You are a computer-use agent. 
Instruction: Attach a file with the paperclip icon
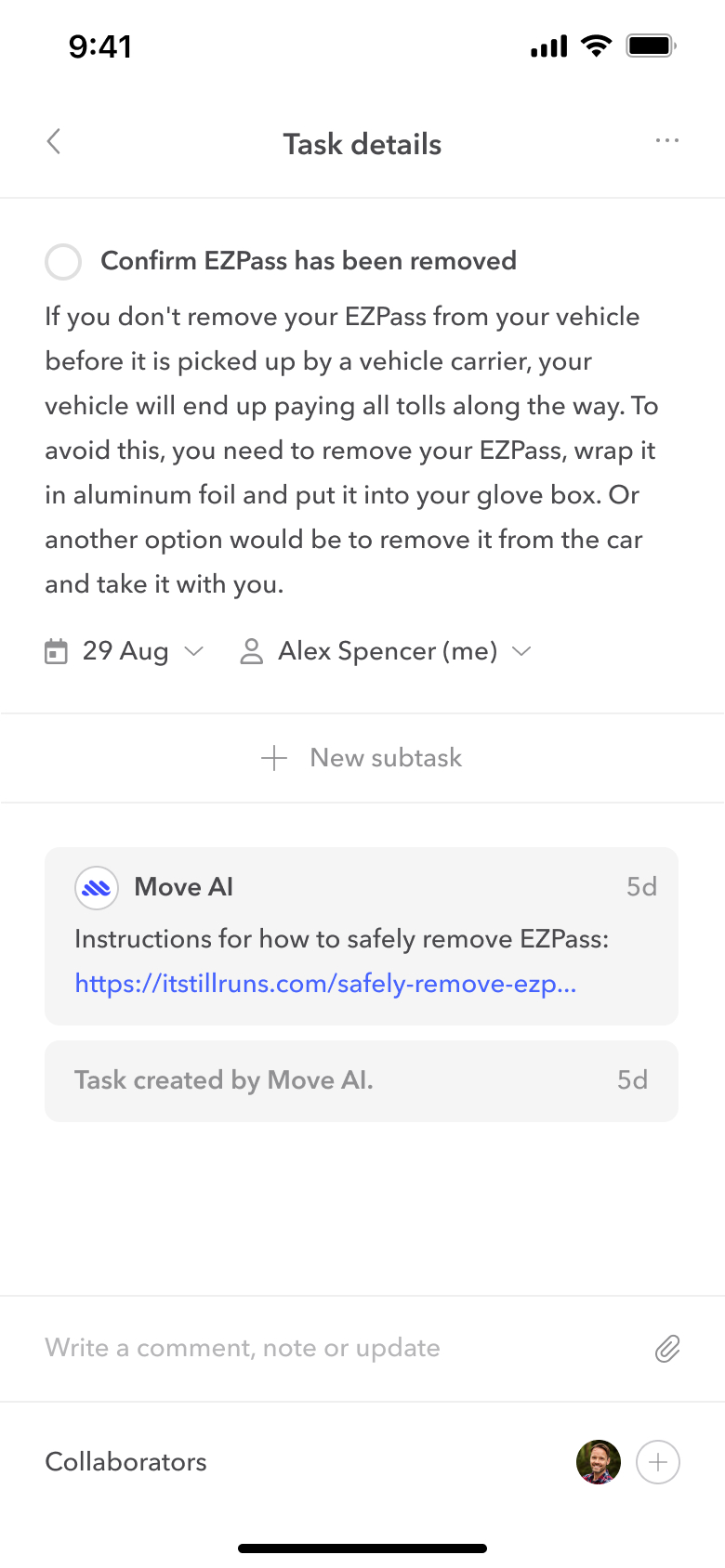pyautogui.click(x=667, y=1349)
